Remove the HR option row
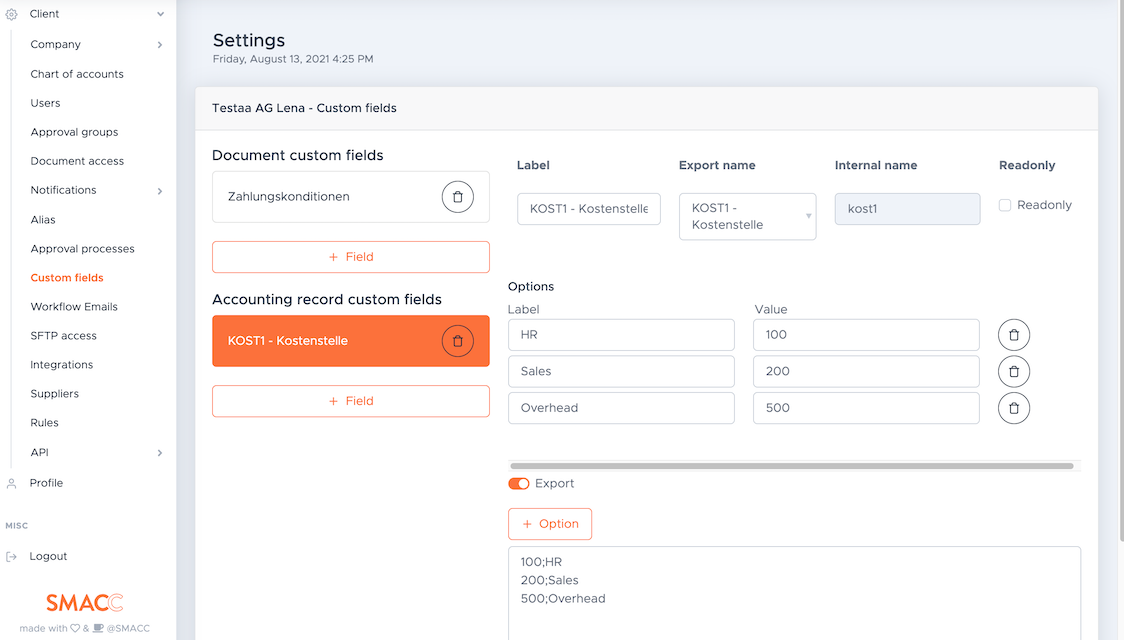 pyautogui.click(x=1014, y=335)
